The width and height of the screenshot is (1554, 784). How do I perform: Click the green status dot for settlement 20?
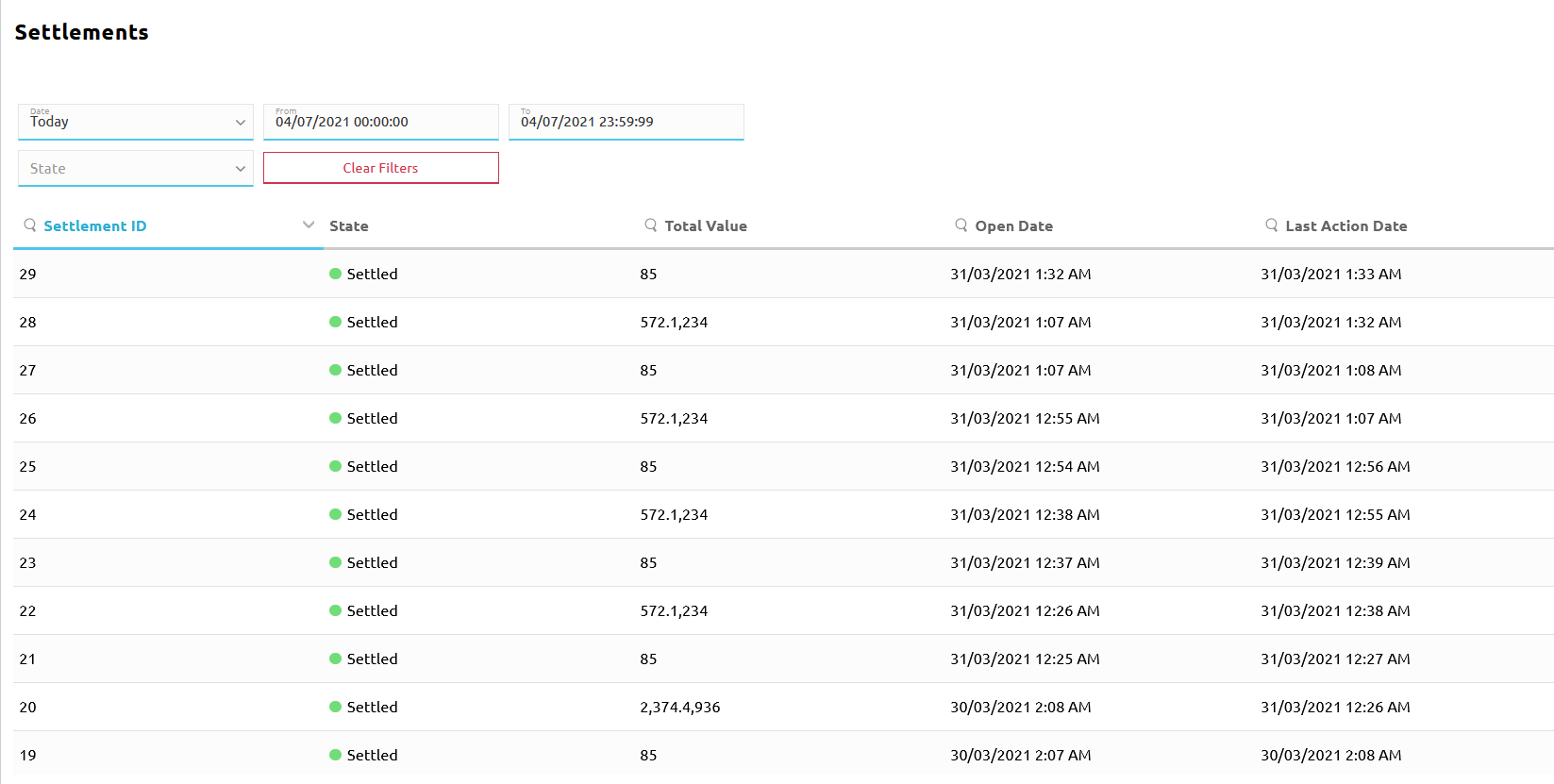pyautogui.click(x=335, y=708)
